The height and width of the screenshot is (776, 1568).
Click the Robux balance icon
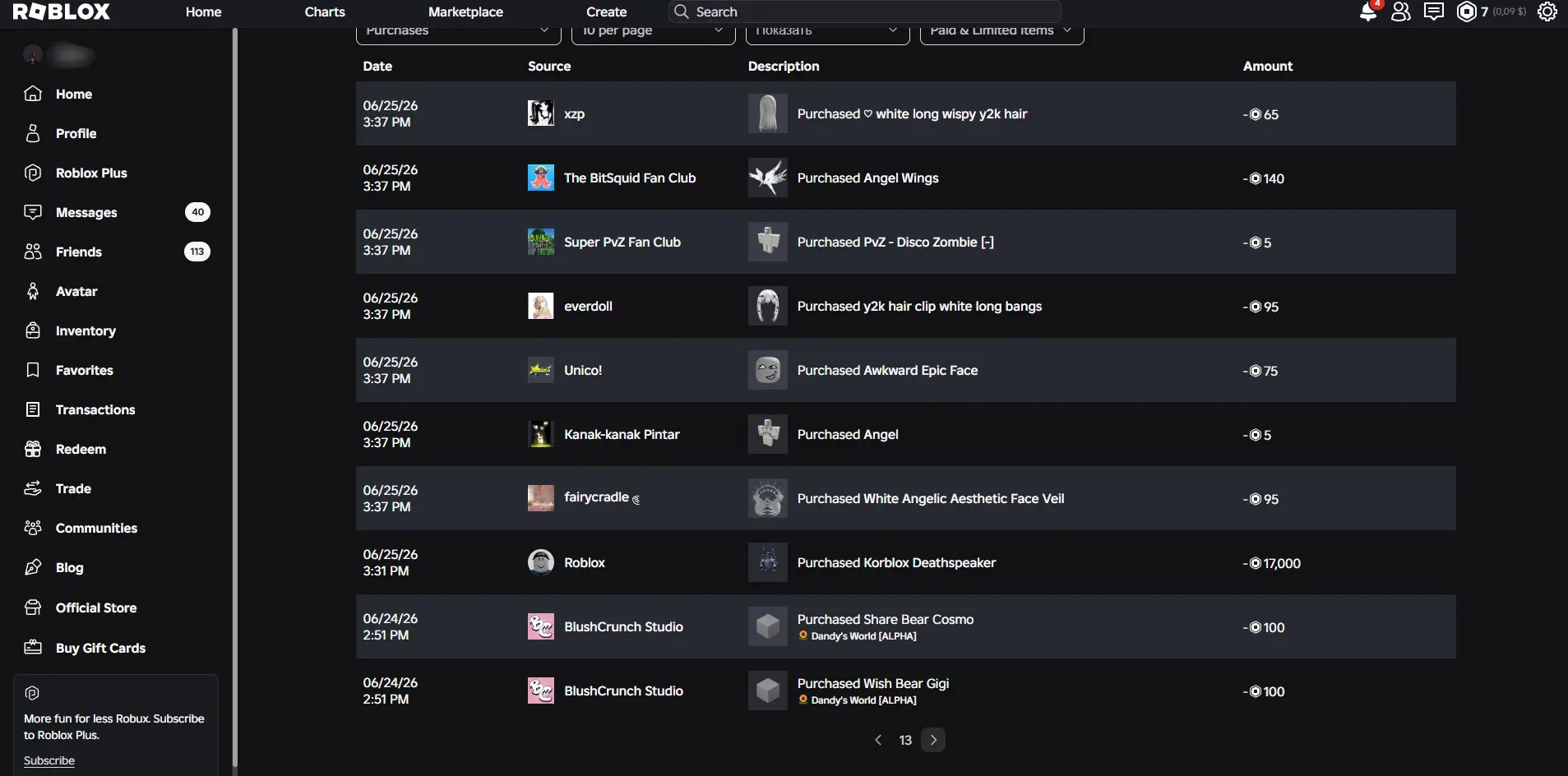click(1466, 12)
